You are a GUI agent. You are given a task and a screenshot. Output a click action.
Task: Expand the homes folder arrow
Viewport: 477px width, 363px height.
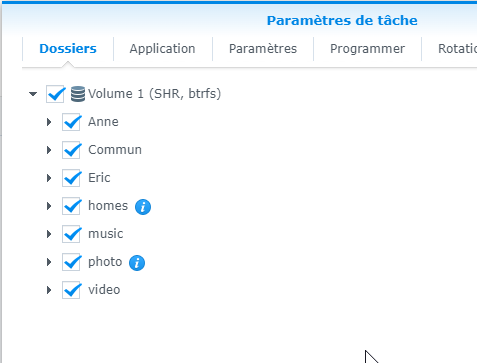click(x=49, y=206)
